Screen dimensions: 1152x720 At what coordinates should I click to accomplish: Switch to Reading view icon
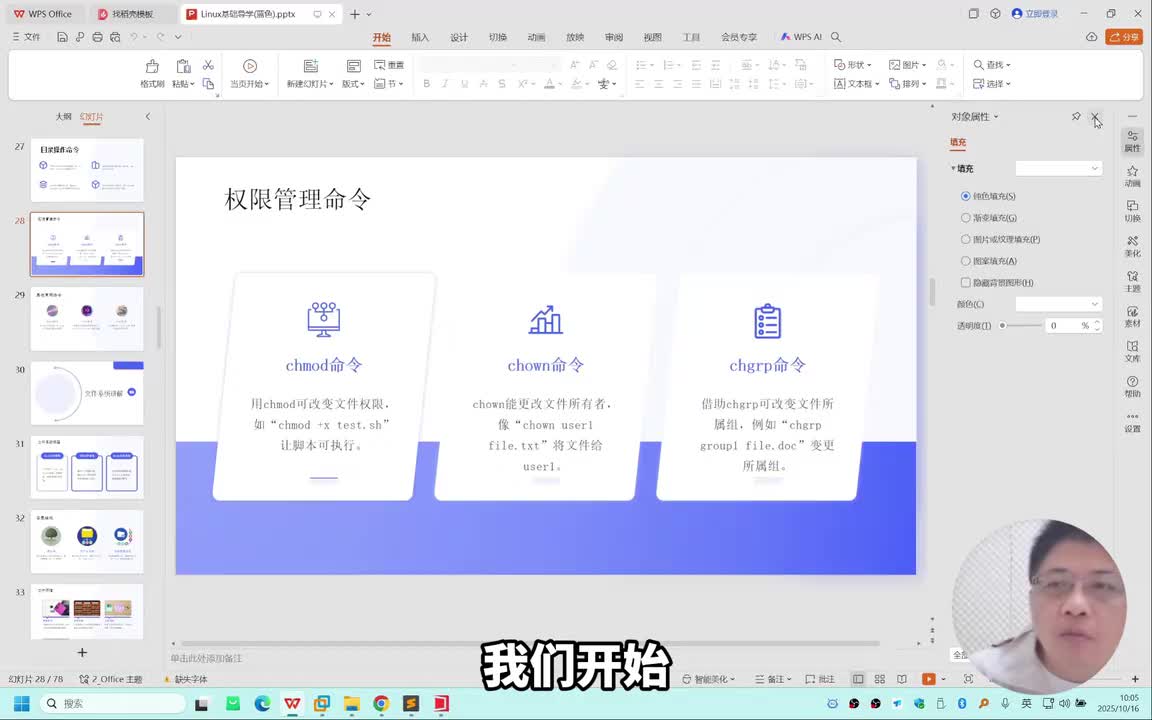tap(901, 679)
